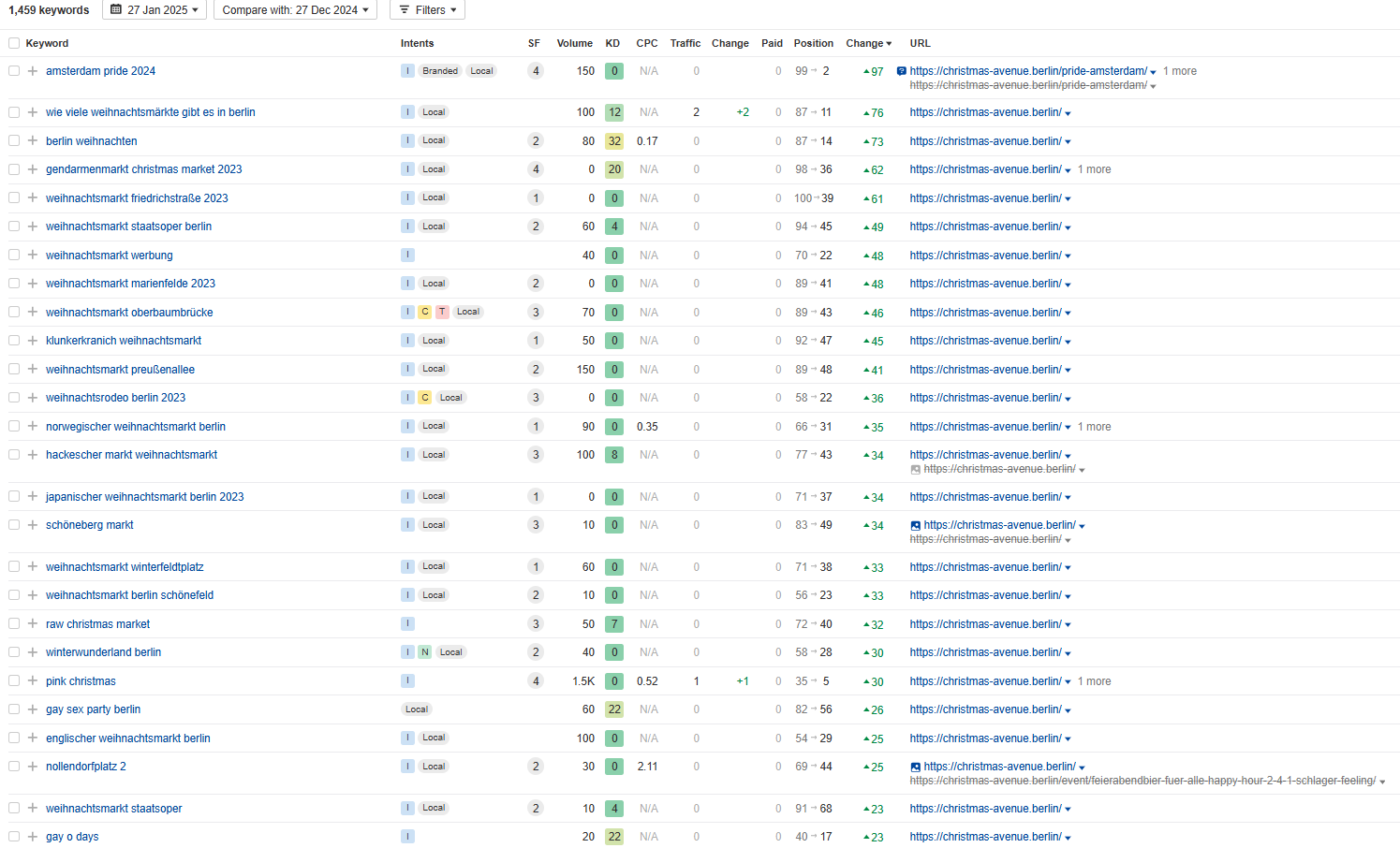1400x848 pixels.
Task: Select the checkbox for winterwunderland berlin
Action: tap(14, 652)
